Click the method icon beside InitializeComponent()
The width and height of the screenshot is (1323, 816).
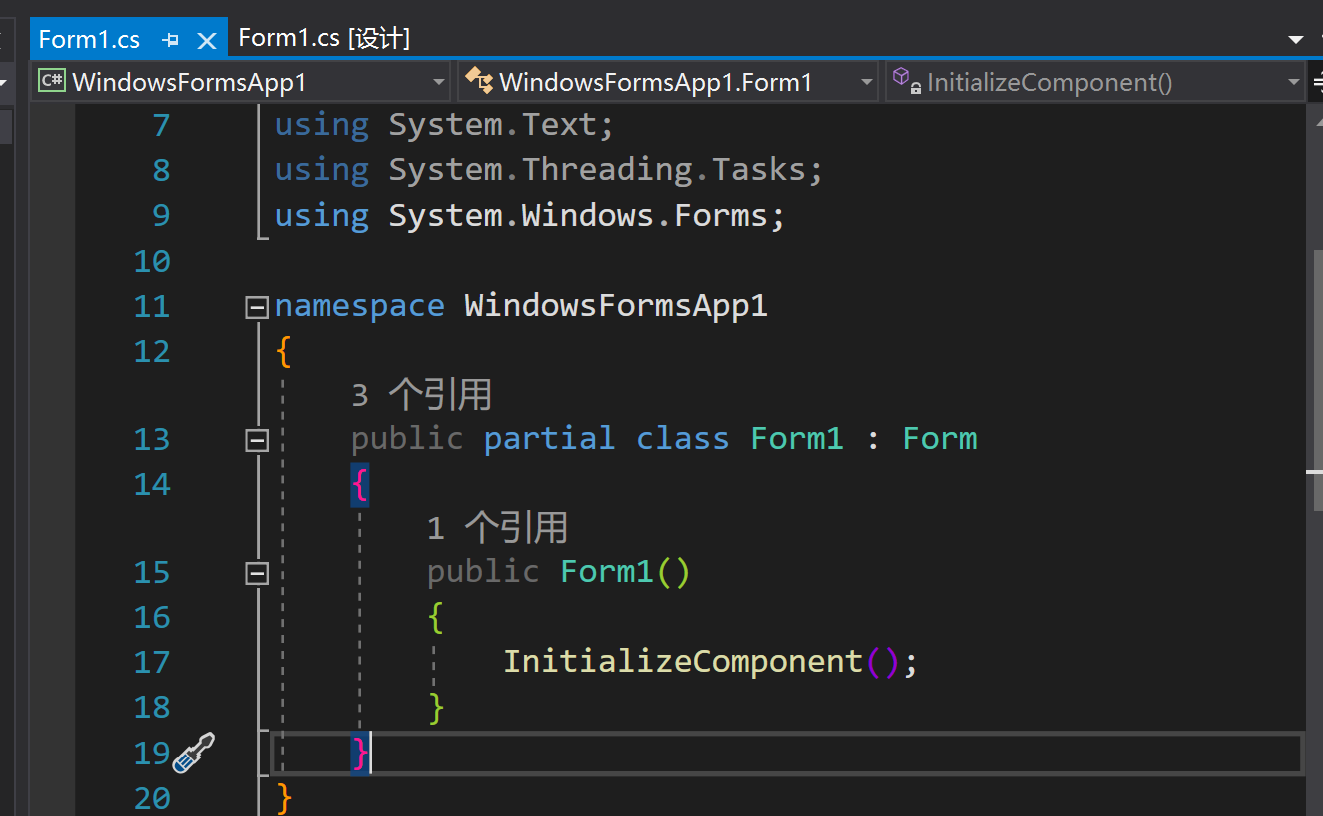pos(906,81)
